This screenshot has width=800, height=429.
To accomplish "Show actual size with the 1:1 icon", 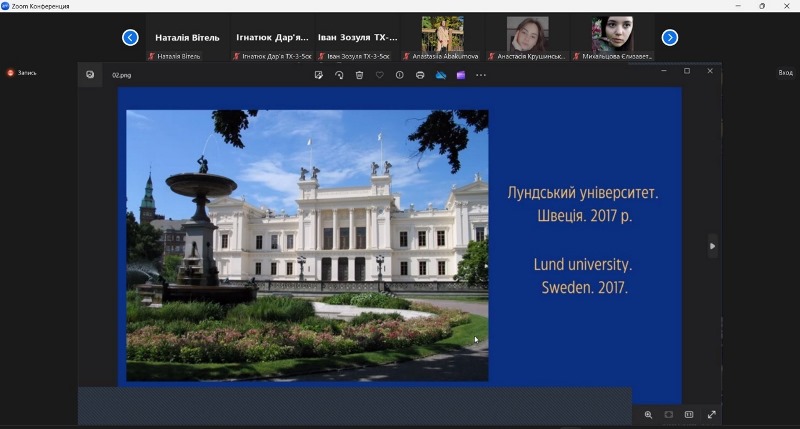I will click(x=689, y=414).
